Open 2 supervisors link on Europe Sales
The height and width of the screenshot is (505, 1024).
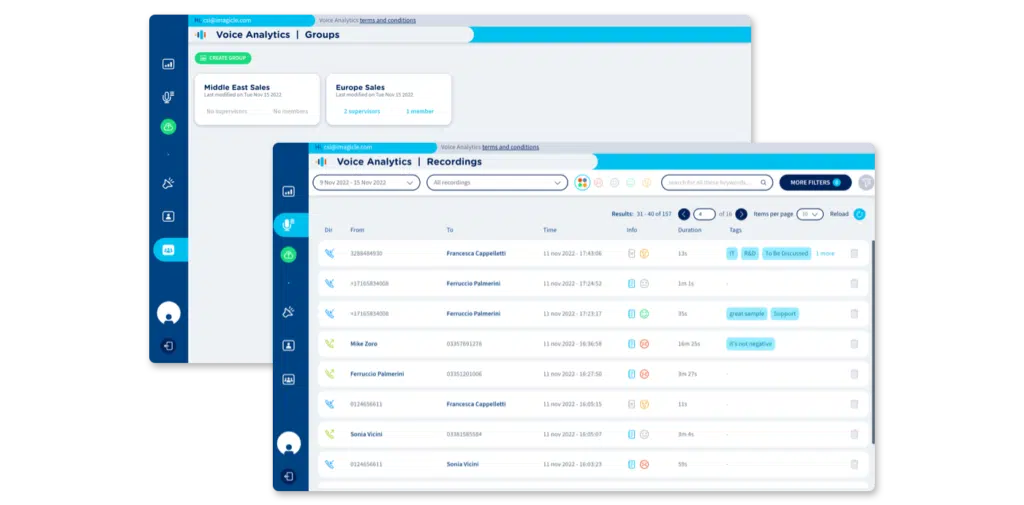[362, 112]
